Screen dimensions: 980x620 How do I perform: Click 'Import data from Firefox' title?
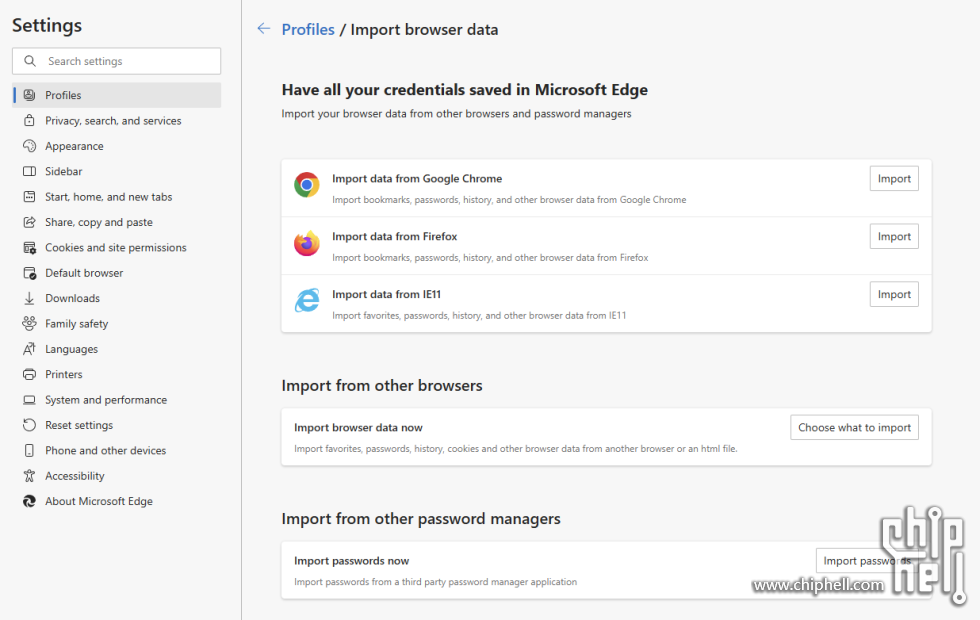pos(394,236)
